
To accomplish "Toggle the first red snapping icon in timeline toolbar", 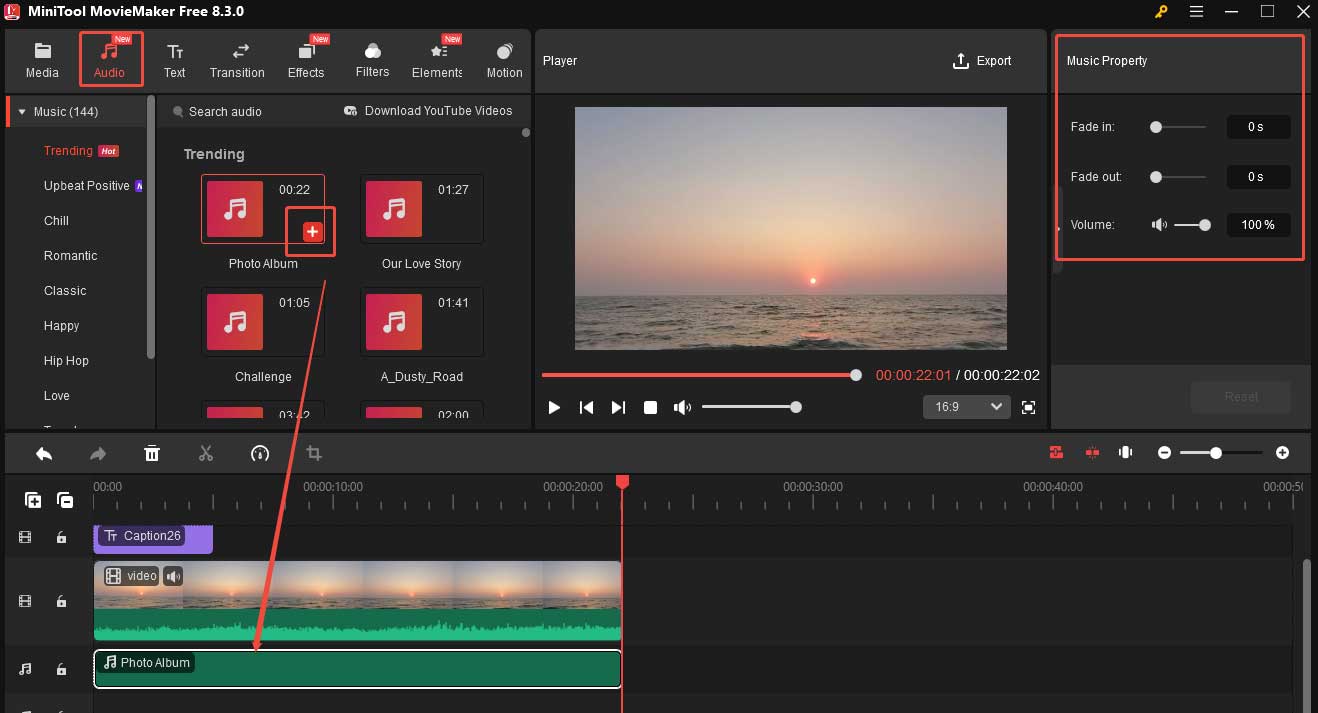I will 1056,453.
